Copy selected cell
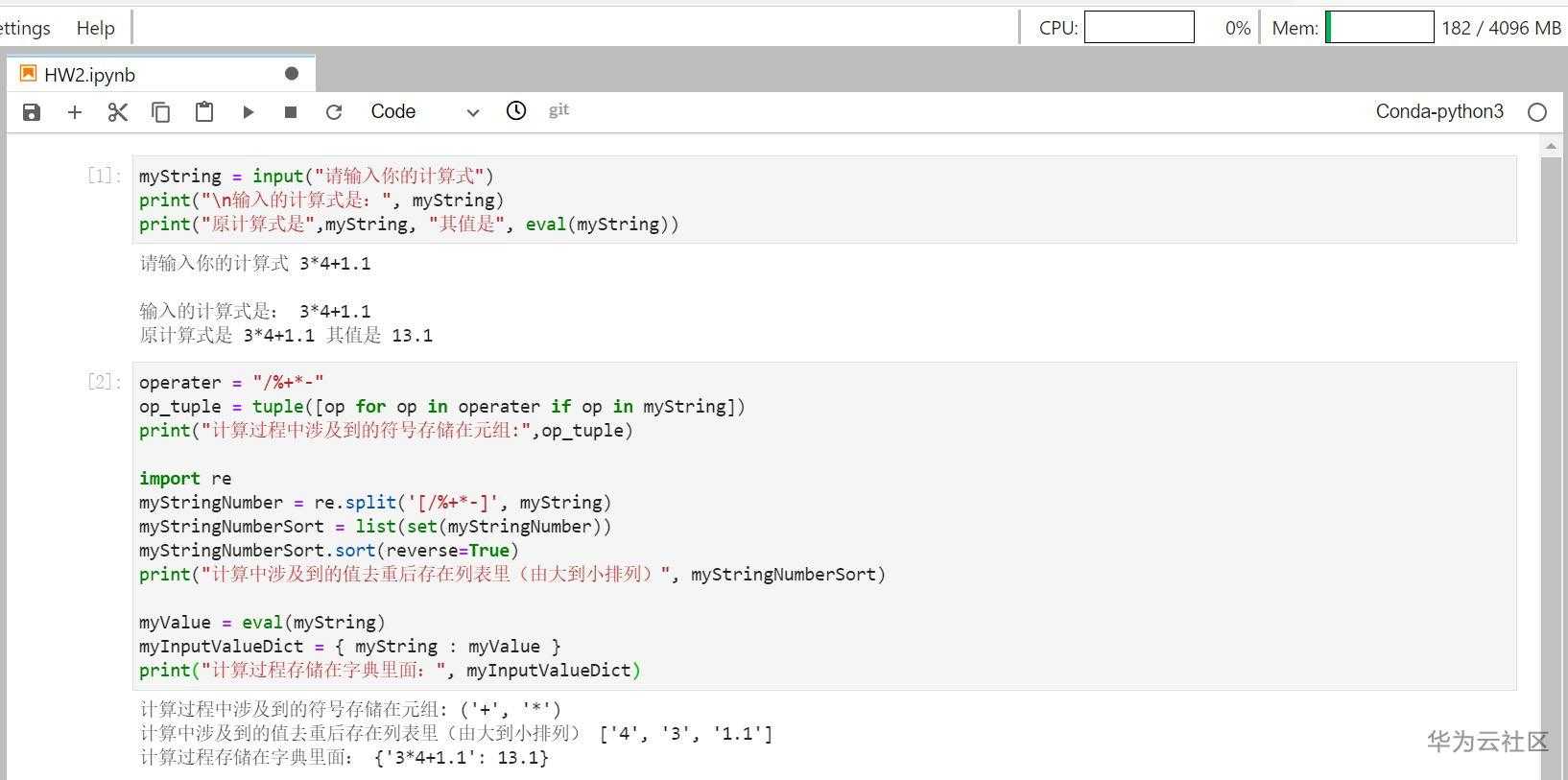 161,112
